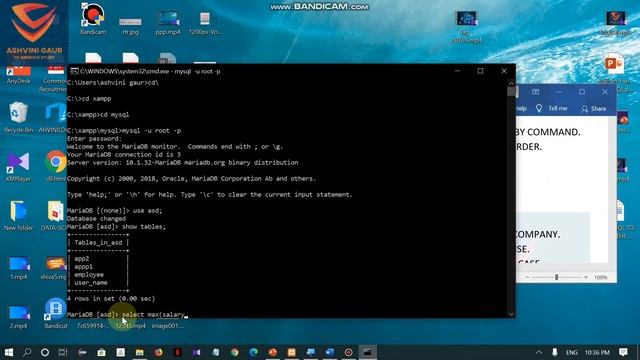The width and height of the screenshot is (640, 360).
Task: Switch to Bandicam recorder in the taskbar
Action: 348,352
